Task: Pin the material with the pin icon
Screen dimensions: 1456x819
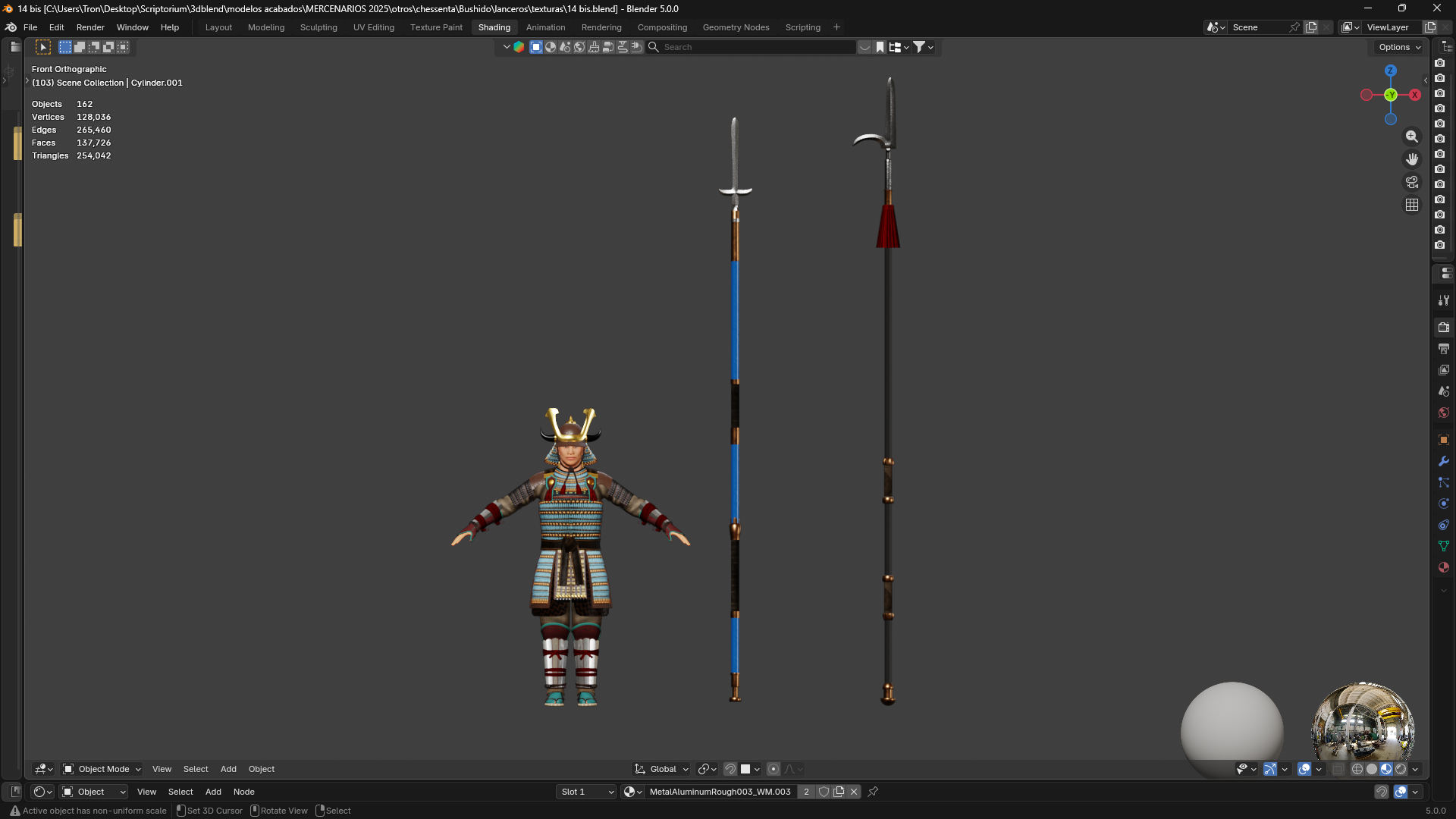Action: click(x=873, y=792)
